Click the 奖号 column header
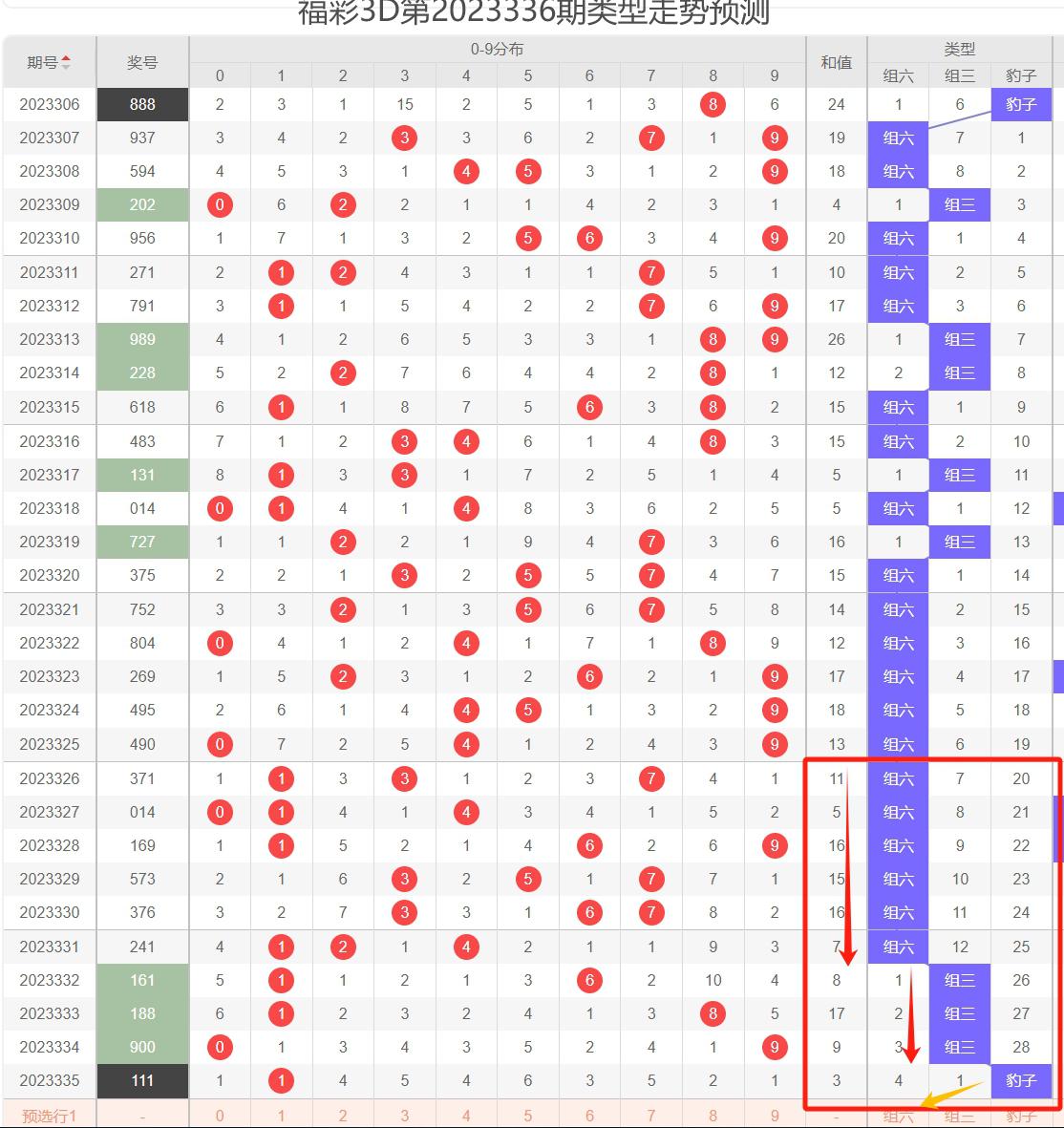 (x=142, y=63)
